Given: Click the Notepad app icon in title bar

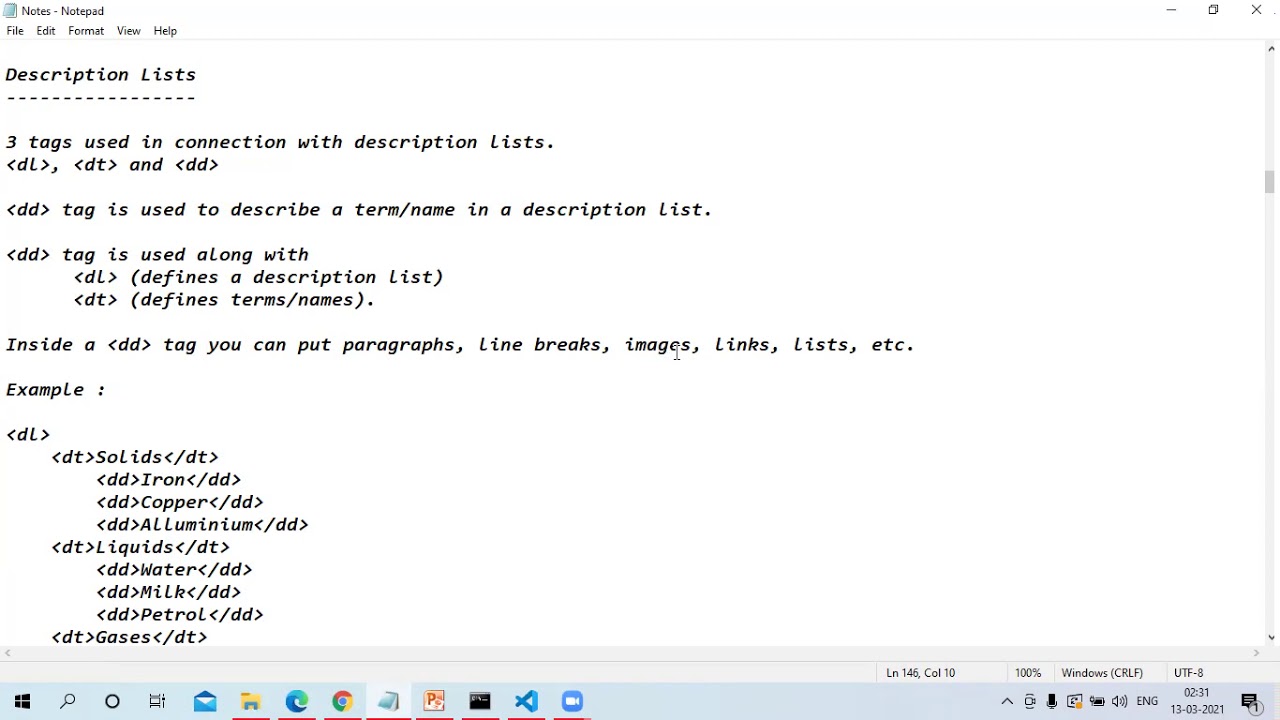Looking at the screenshot, I should coord(10,11).
